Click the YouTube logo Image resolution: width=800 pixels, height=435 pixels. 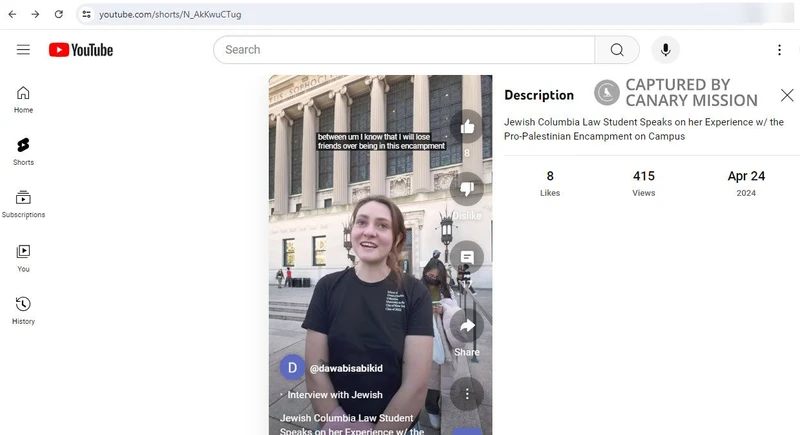click(80, 50)
